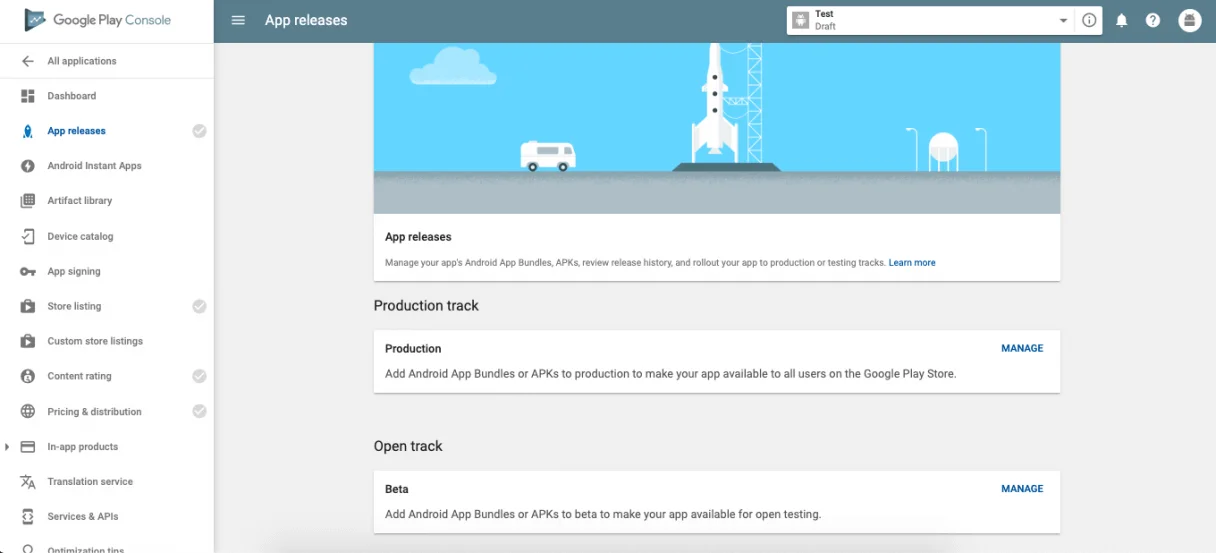Screen dimensions: 1216x553
Task: Click the Production track heading
Action: (426, 306)
